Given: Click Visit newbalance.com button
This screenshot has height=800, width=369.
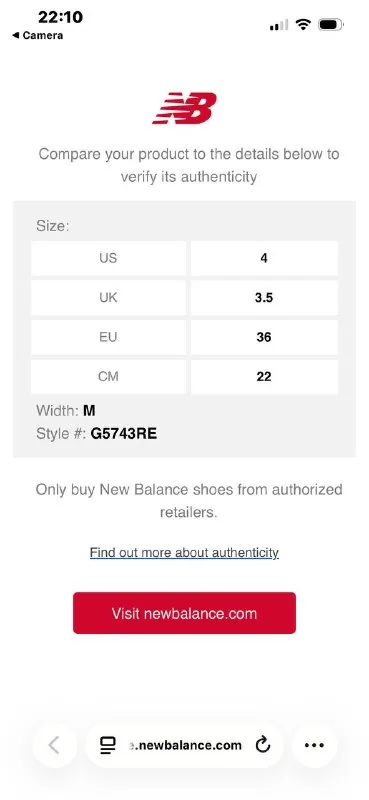Looking at the screenshot, I should click(184, 613).
